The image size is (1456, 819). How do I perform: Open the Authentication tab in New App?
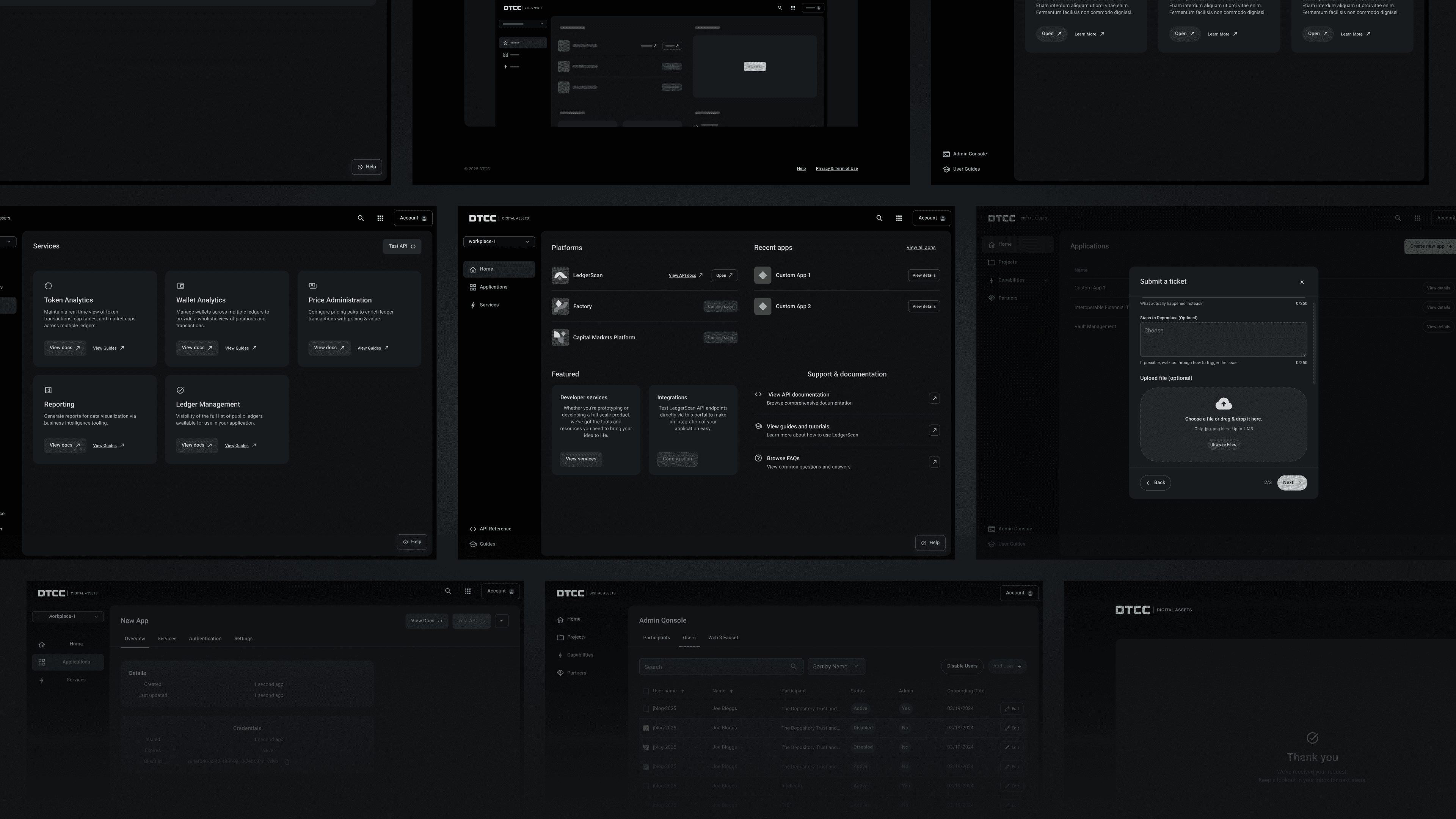tap(205, 639)
